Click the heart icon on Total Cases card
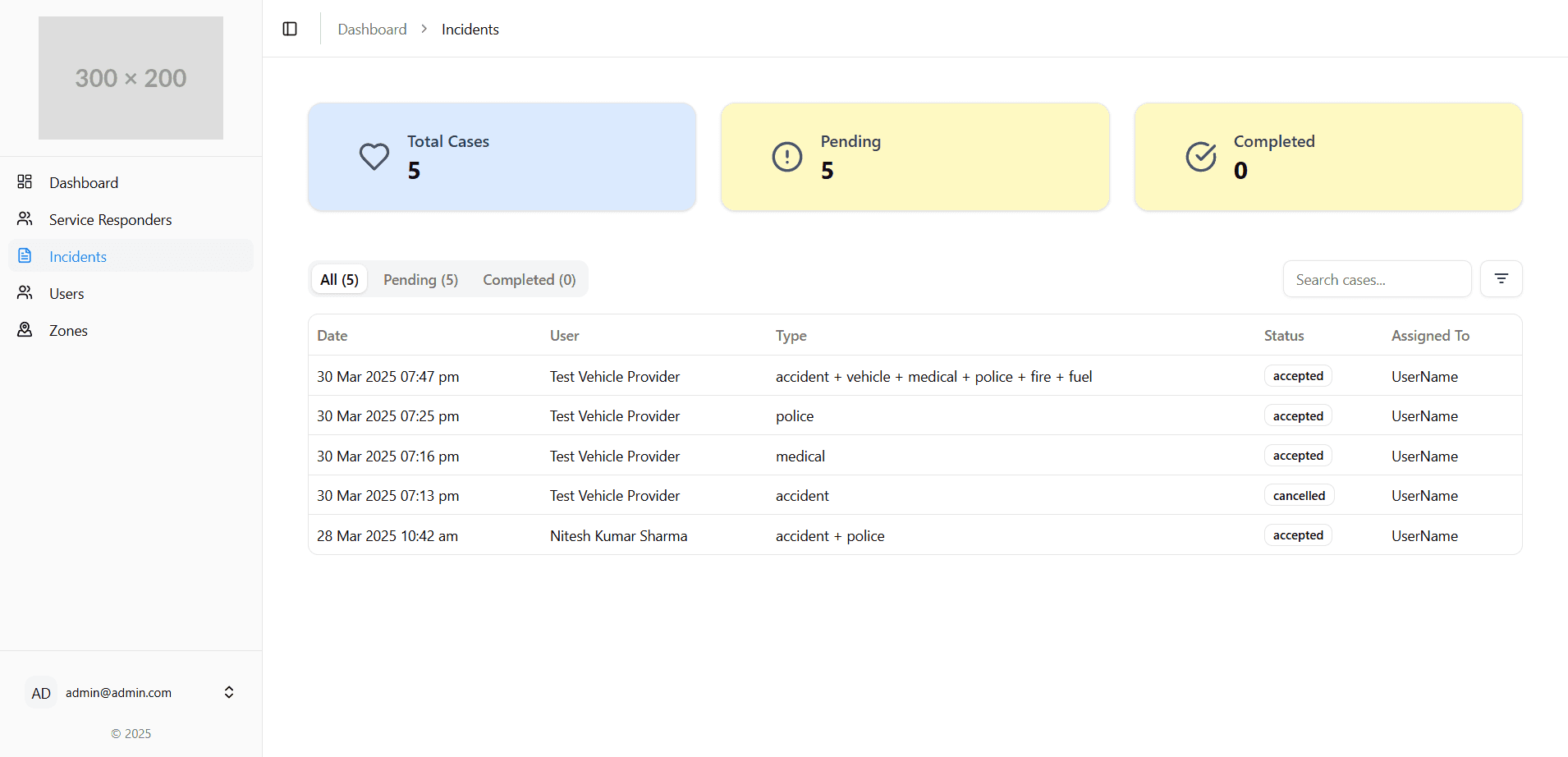 pyautogui.click(x=374, y=157)
